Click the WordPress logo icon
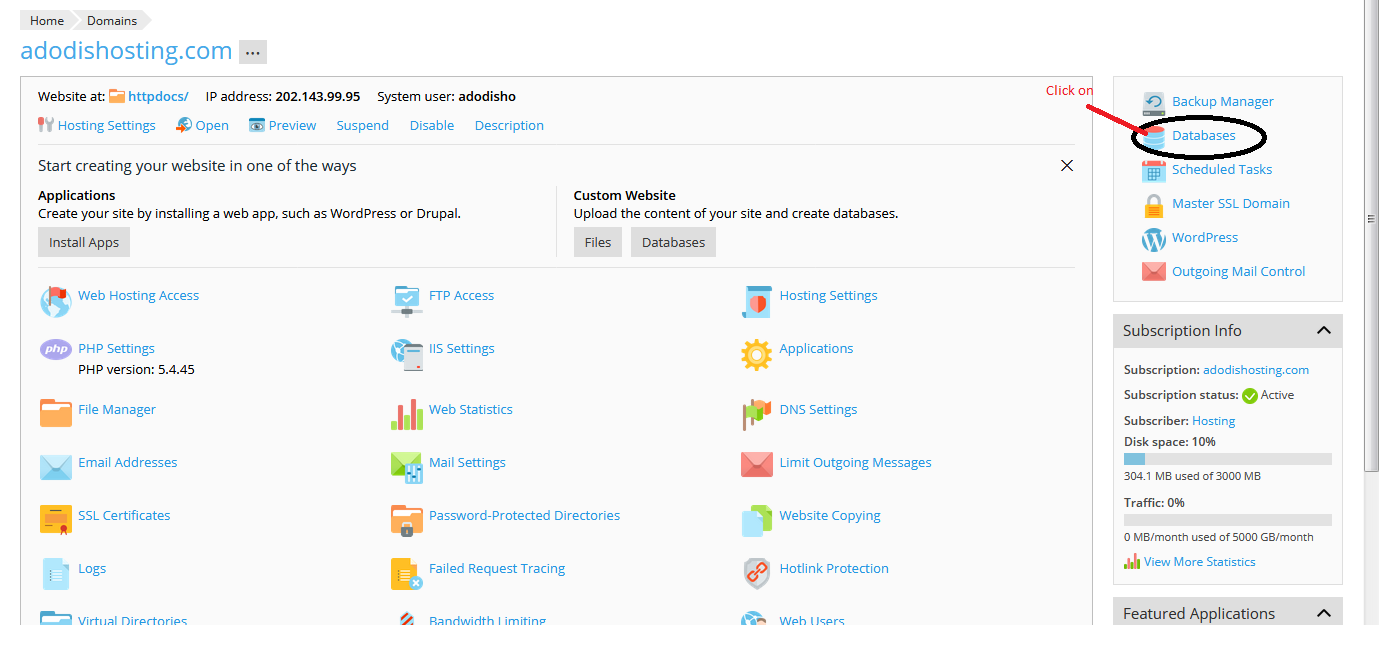 (1153, 239)
